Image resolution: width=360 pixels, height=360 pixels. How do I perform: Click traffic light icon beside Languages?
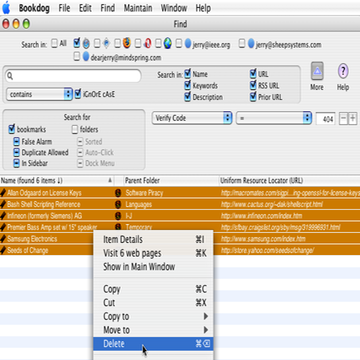pyautogui.click(x=118, y=204)
